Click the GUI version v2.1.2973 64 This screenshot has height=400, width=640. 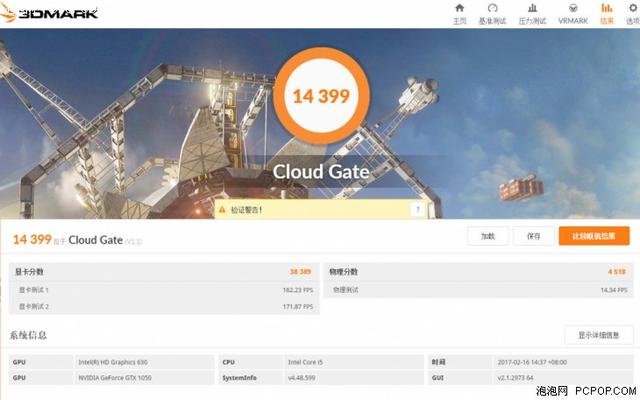tap(516, 378)
